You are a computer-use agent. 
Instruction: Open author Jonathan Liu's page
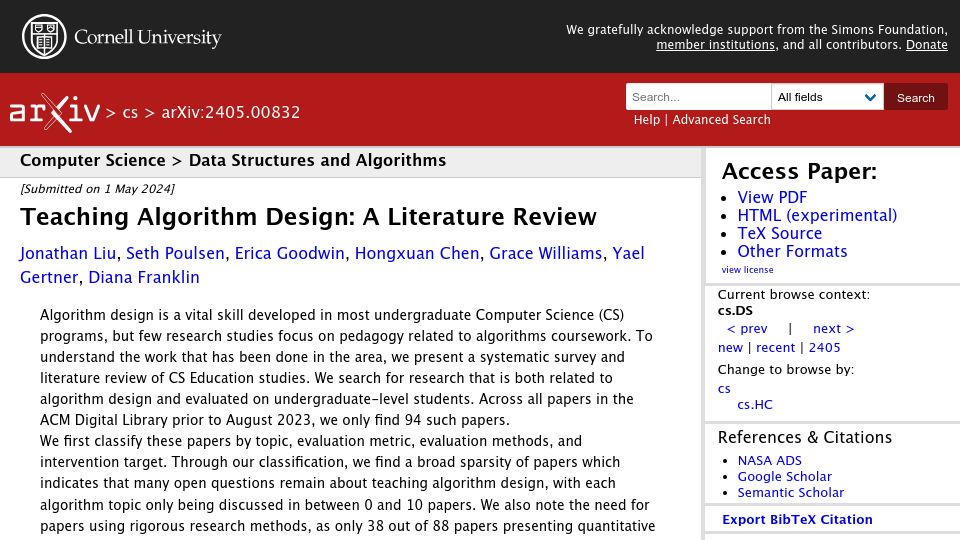[x=67, y=253]
